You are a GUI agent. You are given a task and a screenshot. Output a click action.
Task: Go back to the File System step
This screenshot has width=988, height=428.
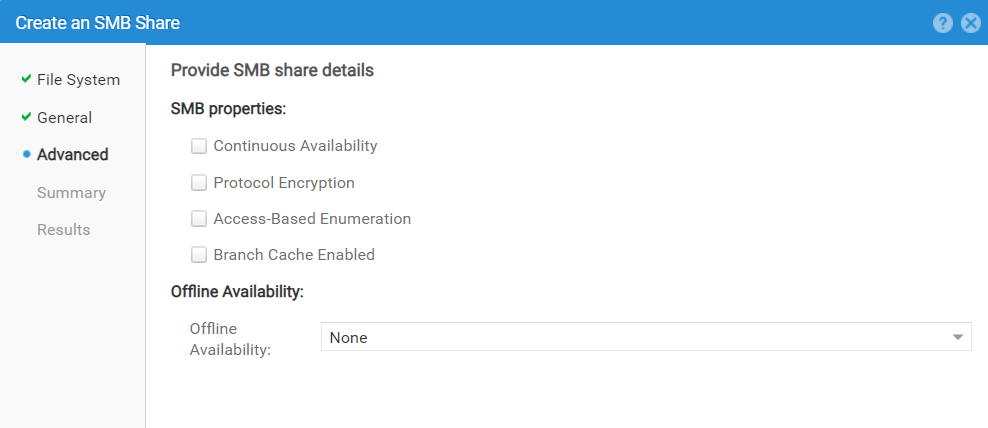point(78,80)
